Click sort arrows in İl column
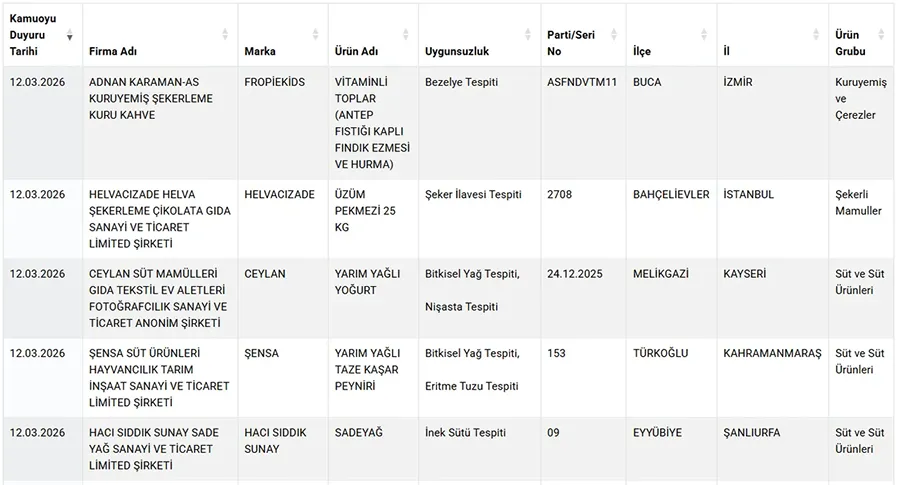 click(x=817, y=35)
